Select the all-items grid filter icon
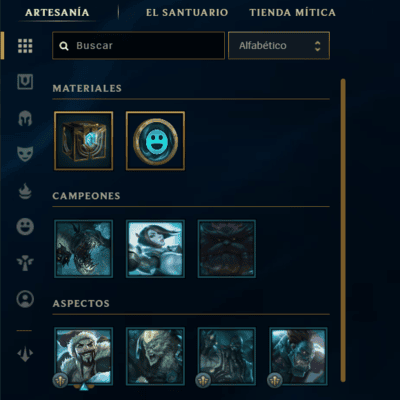 pos(25,46)
